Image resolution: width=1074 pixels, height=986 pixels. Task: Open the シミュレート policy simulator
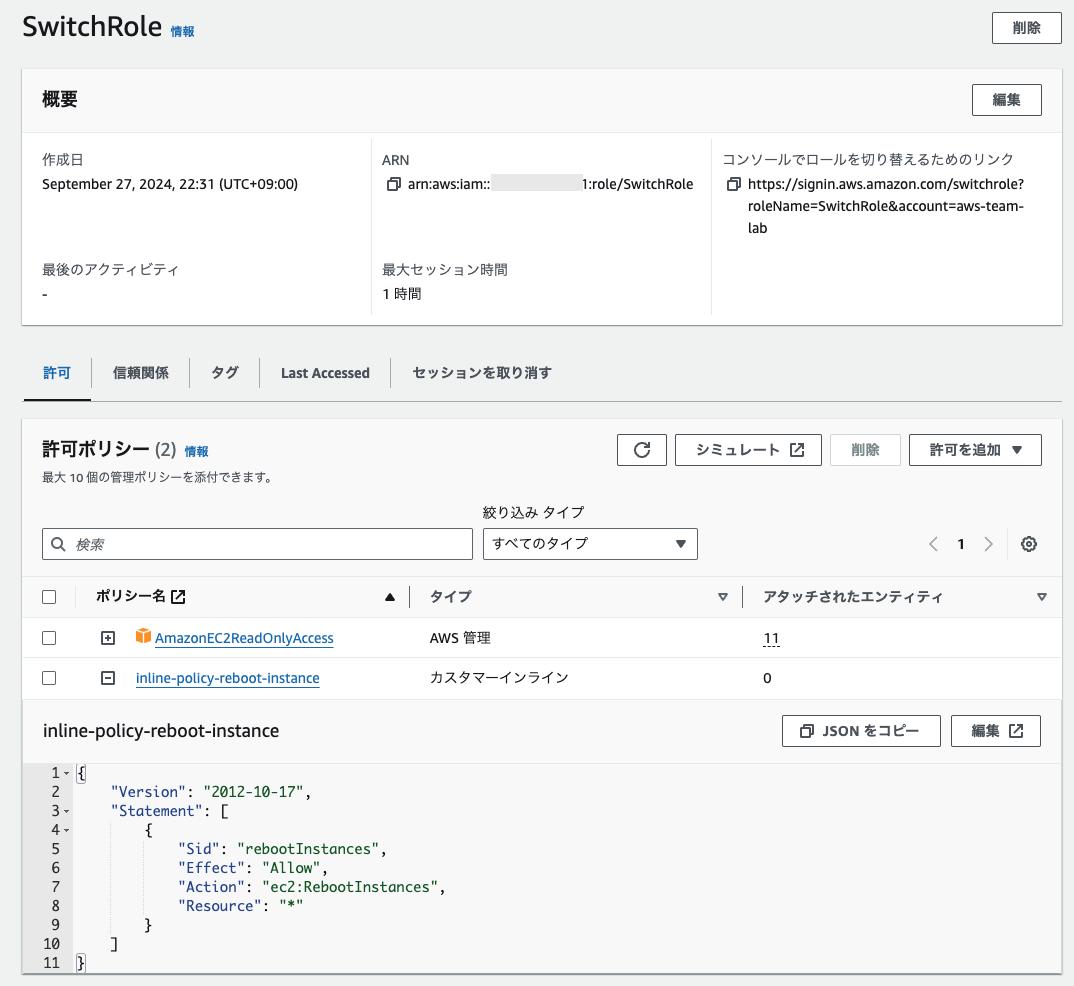tap(749, 450)
